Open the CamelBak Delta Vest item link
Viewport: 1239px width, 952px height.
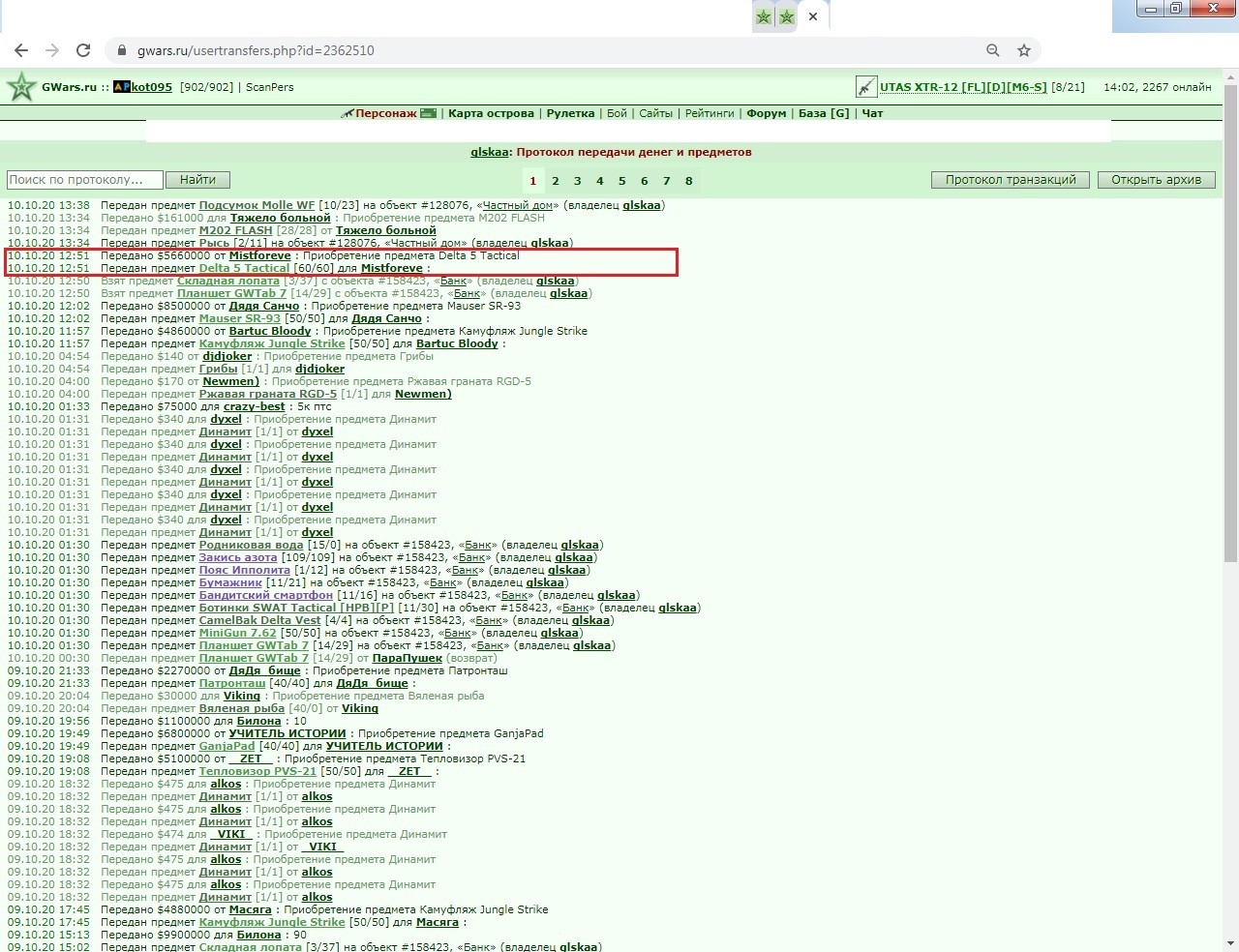tap(259, 620)
